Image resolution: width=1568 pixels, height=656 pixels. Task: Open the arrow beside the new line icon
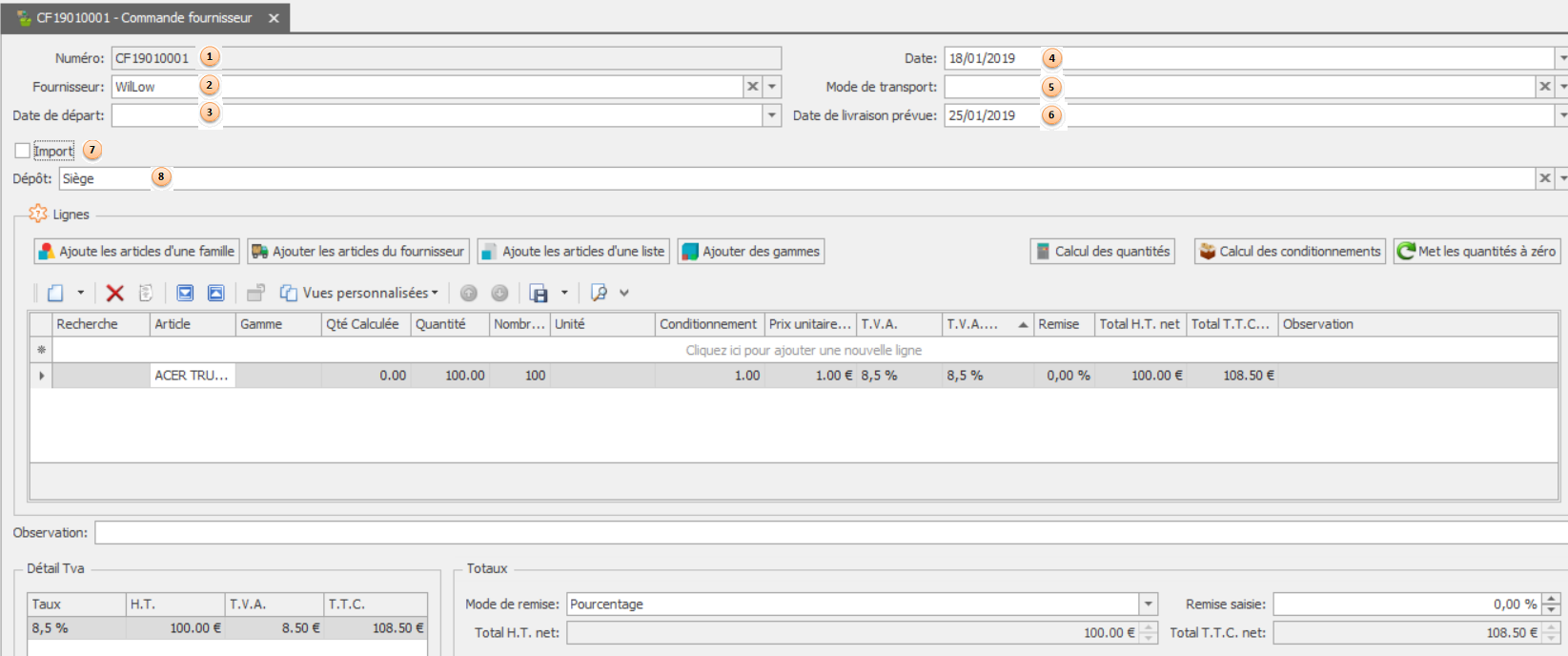point(81,293)
